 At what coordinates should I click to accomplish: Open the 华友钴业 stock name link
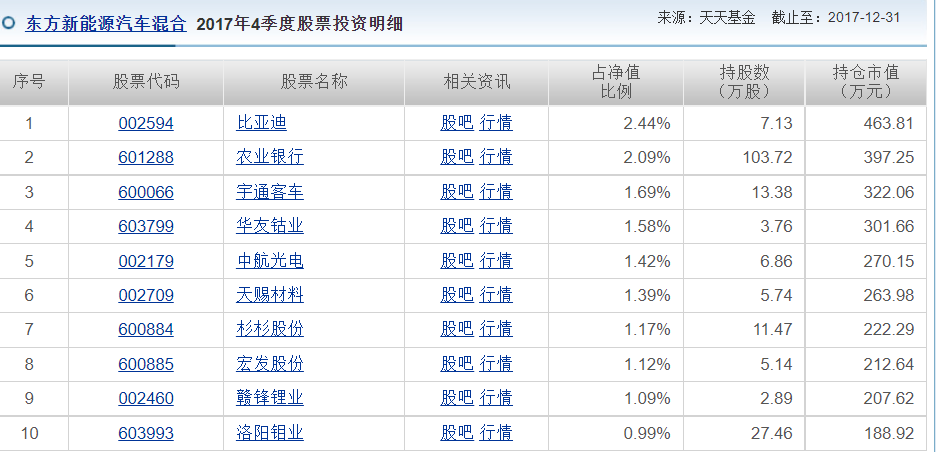(x=270, y=226)
